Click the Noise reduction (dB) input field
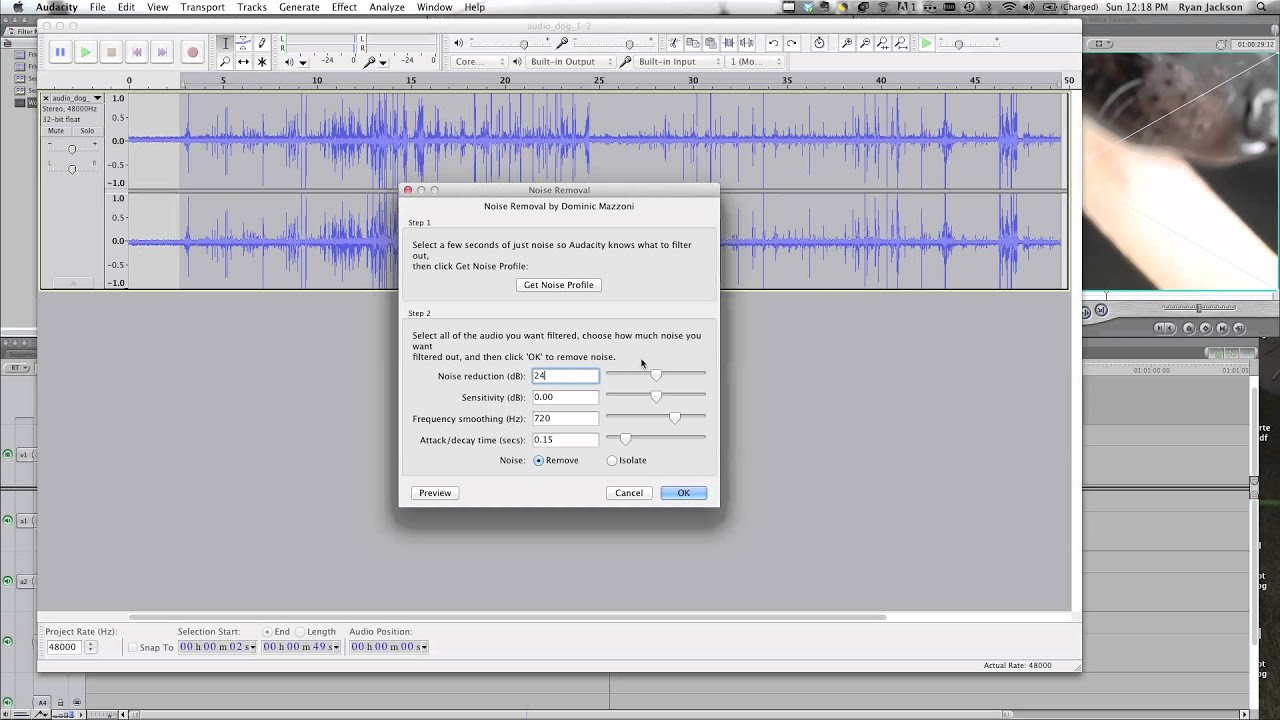 (x=566, y=376)
